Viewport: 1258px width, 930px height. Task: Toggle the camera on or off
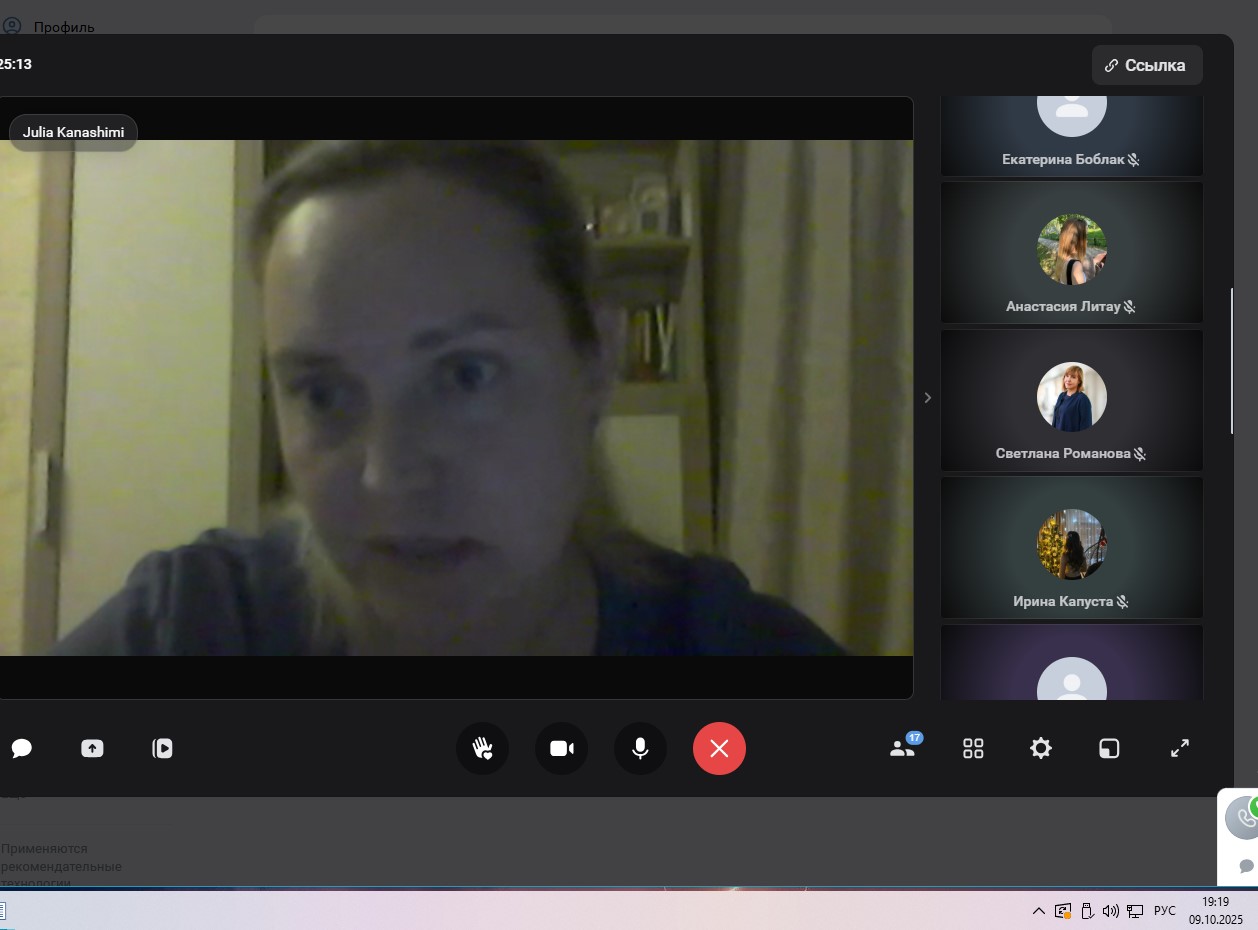561,748
